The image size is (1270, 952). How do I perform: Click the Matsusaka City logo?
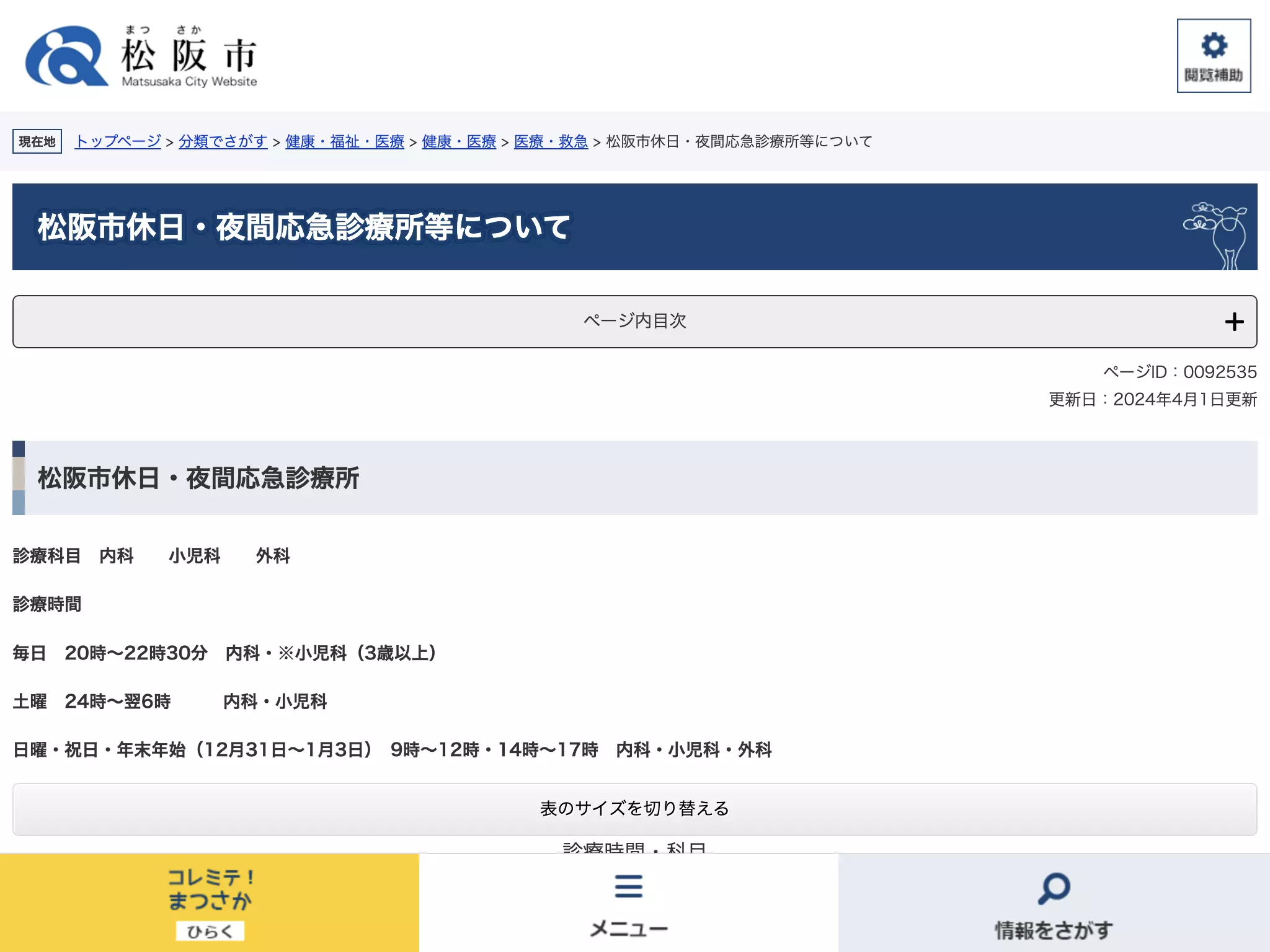coord(141,56)
